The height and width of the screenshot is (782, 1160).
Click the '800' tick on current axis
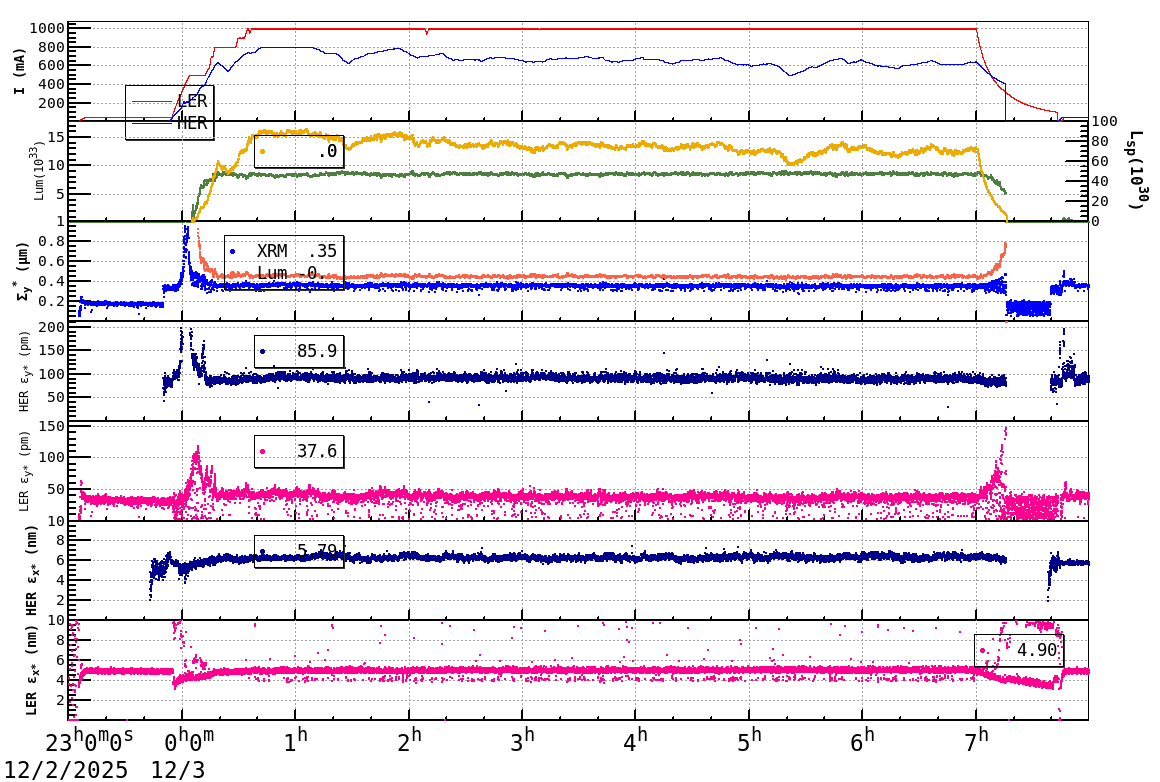pyautogui.click(x=52, y=47)
